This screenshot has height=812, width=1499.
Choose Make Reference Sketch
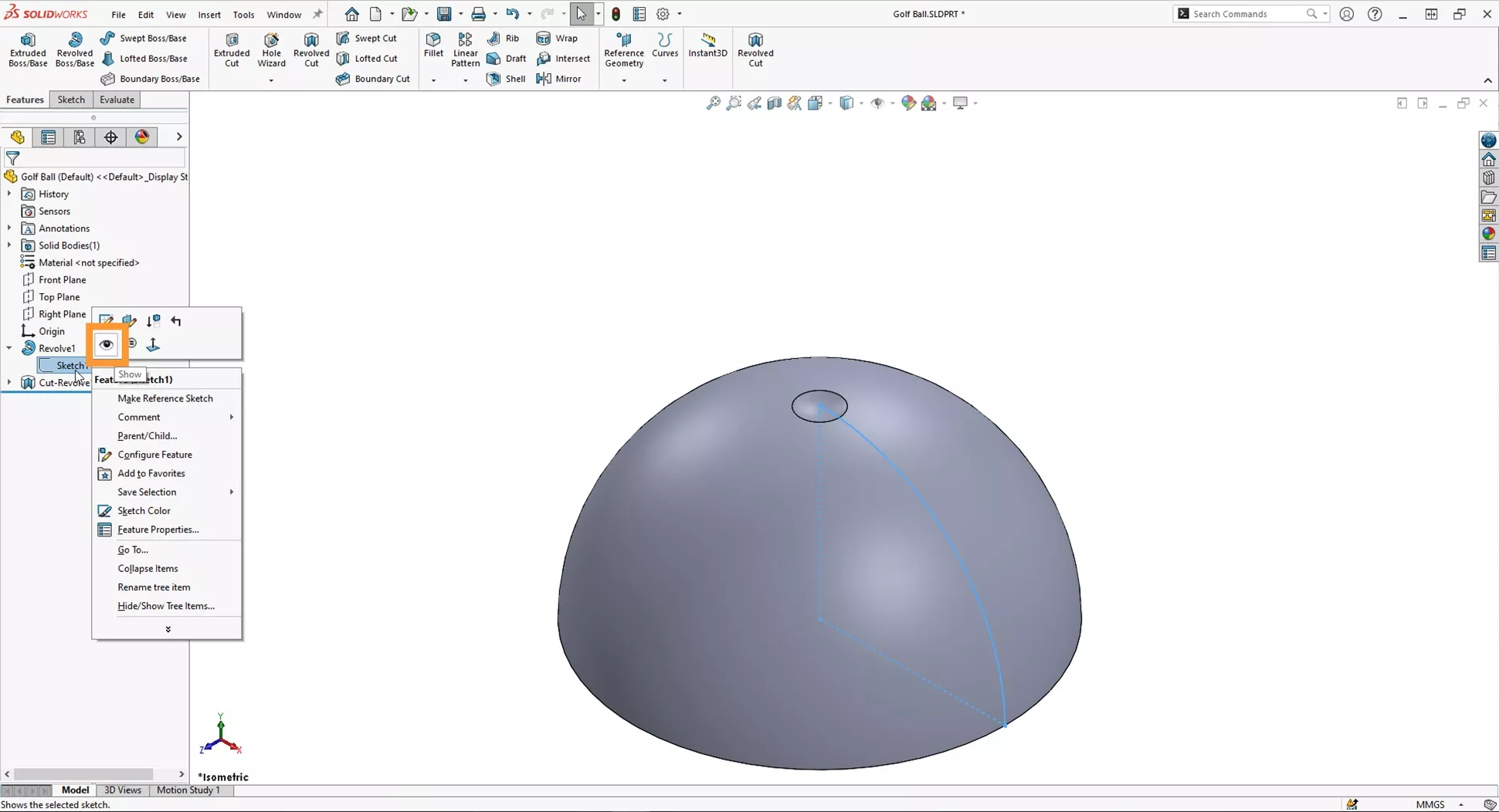[x=164, y=398]
